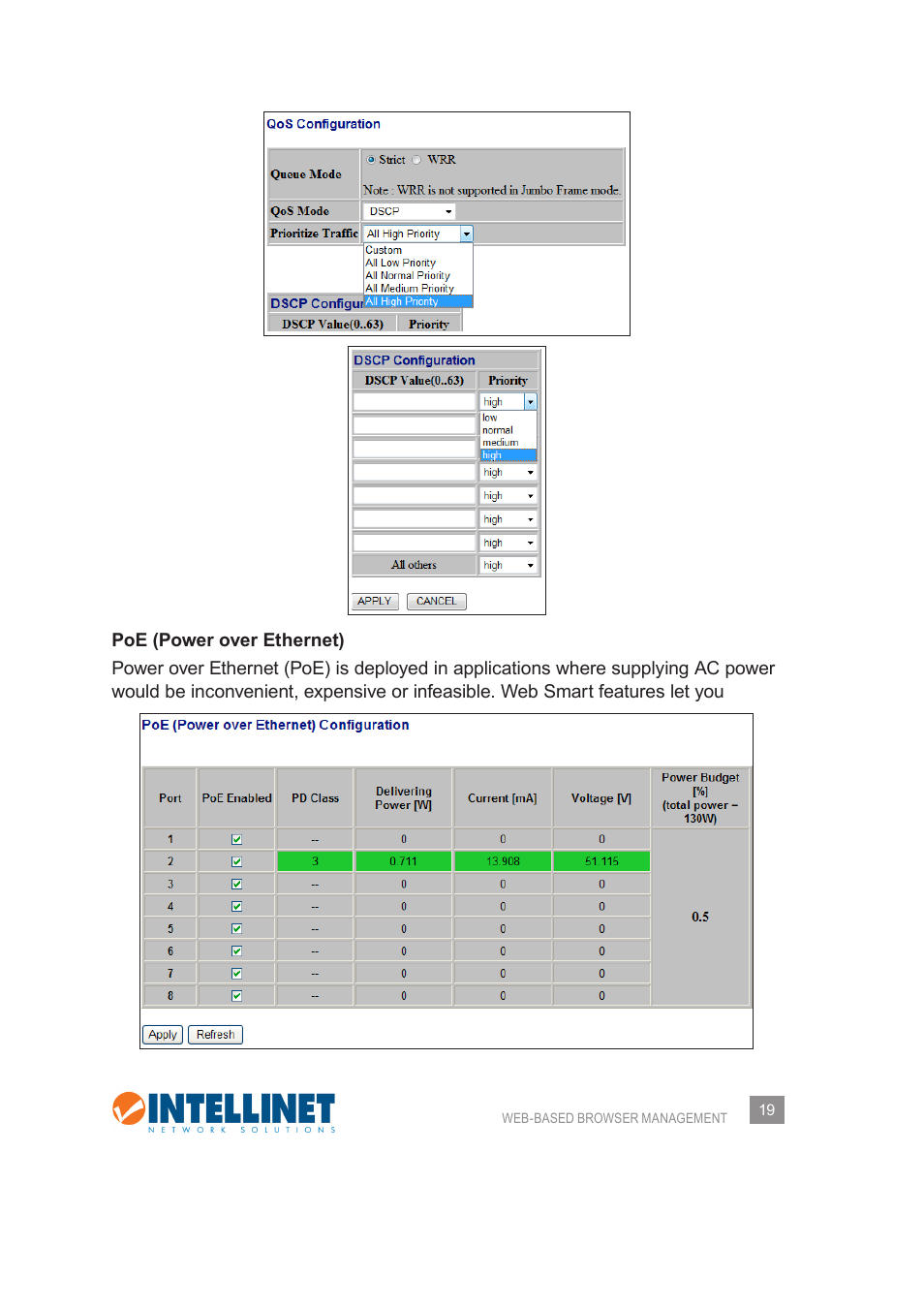924x1308 pixels.
Task: Toggle PoE Enabled checkbox for port 6
Action: coord(236,951)
